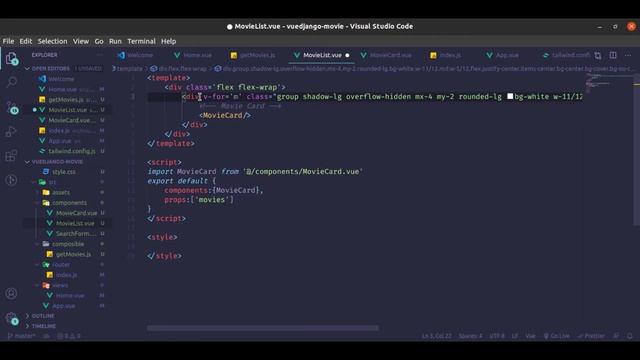Image resolution: width=640 pixels, height=360 pixels.
Task: Open Source Control view in activity bar
Action: click(x=11, y=108)
